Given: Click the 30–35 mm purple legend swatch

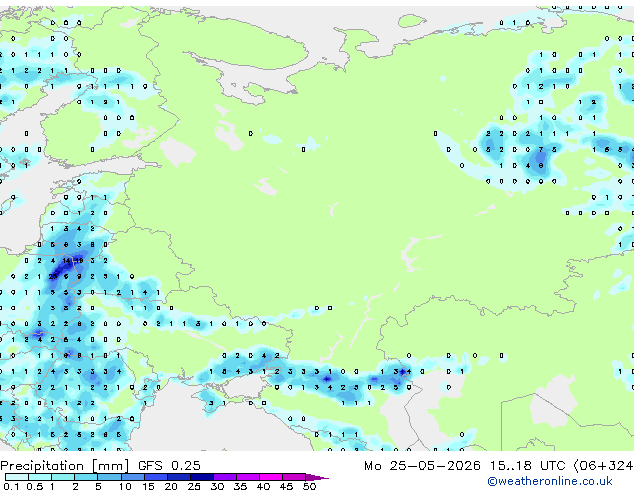Looking at the screenshot, I should click(225, 477).
